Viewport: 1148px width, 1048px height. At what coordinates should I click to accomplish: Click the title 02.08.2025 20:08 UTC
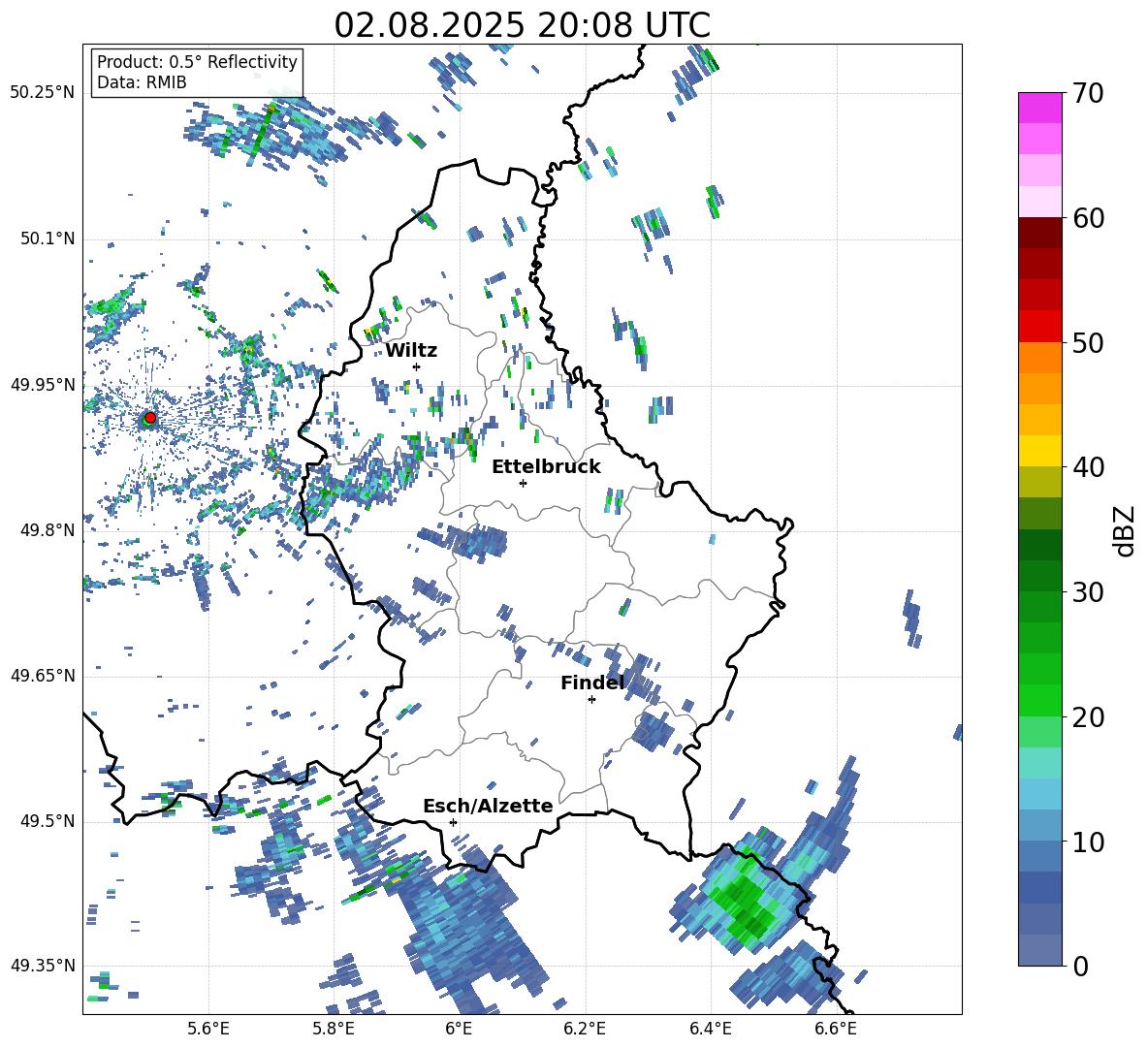click(x=522, y=25)
